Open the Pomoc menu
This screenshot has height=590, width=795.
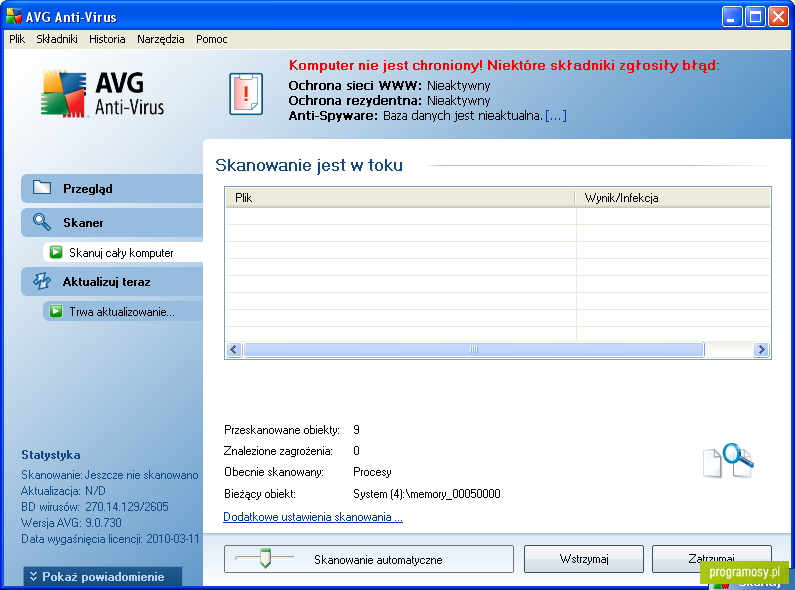pos(211,39)
